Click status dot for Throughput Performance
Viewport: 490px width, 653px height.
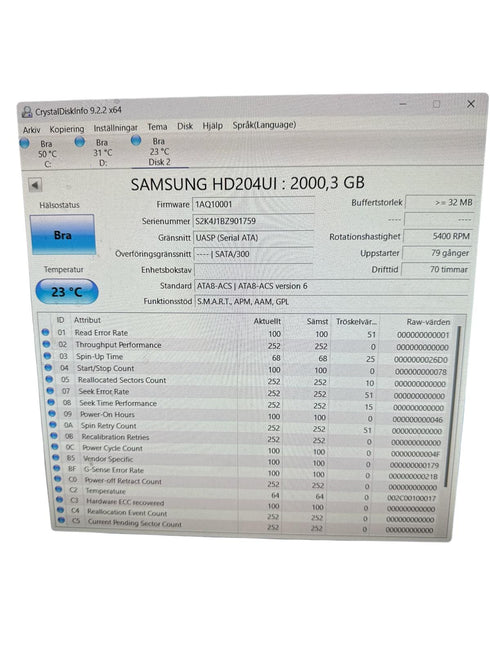46,344
